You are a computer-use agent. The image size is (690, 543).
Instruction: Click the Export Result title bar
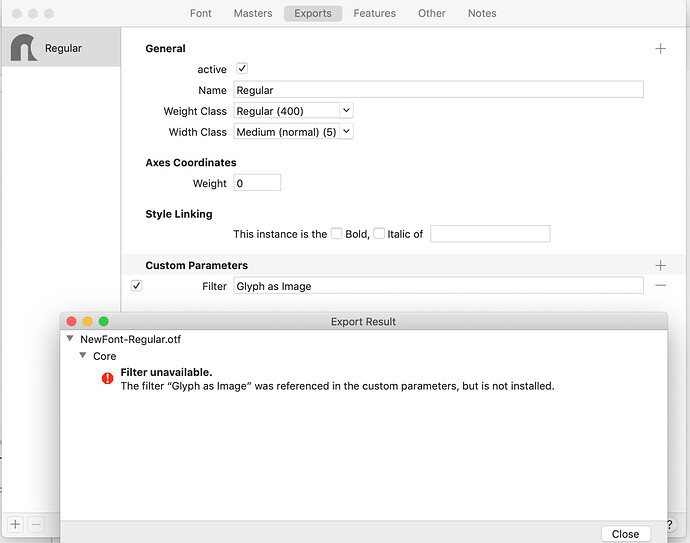363,321
